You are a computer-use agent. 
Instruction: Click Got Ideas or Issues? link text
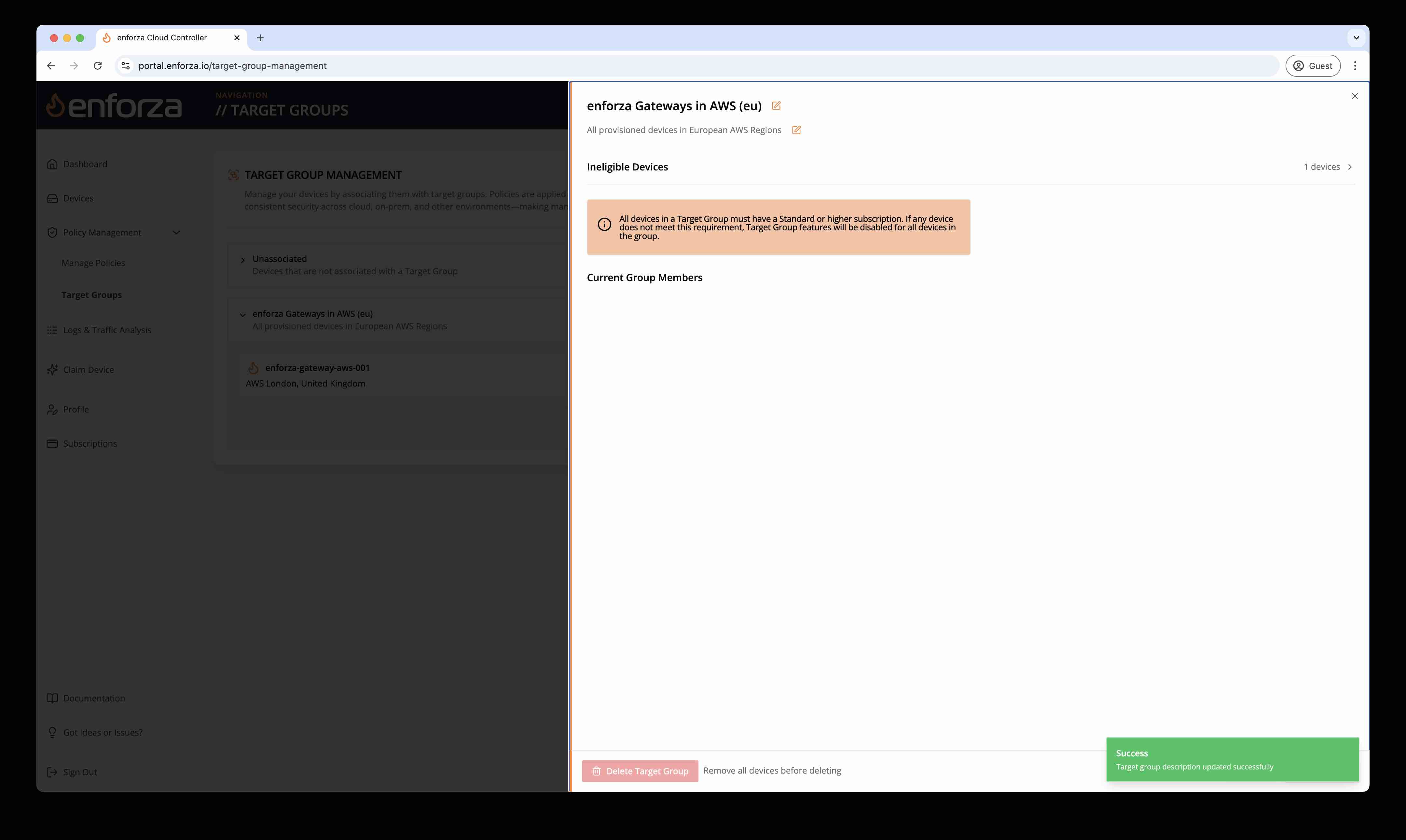[103, 732]
